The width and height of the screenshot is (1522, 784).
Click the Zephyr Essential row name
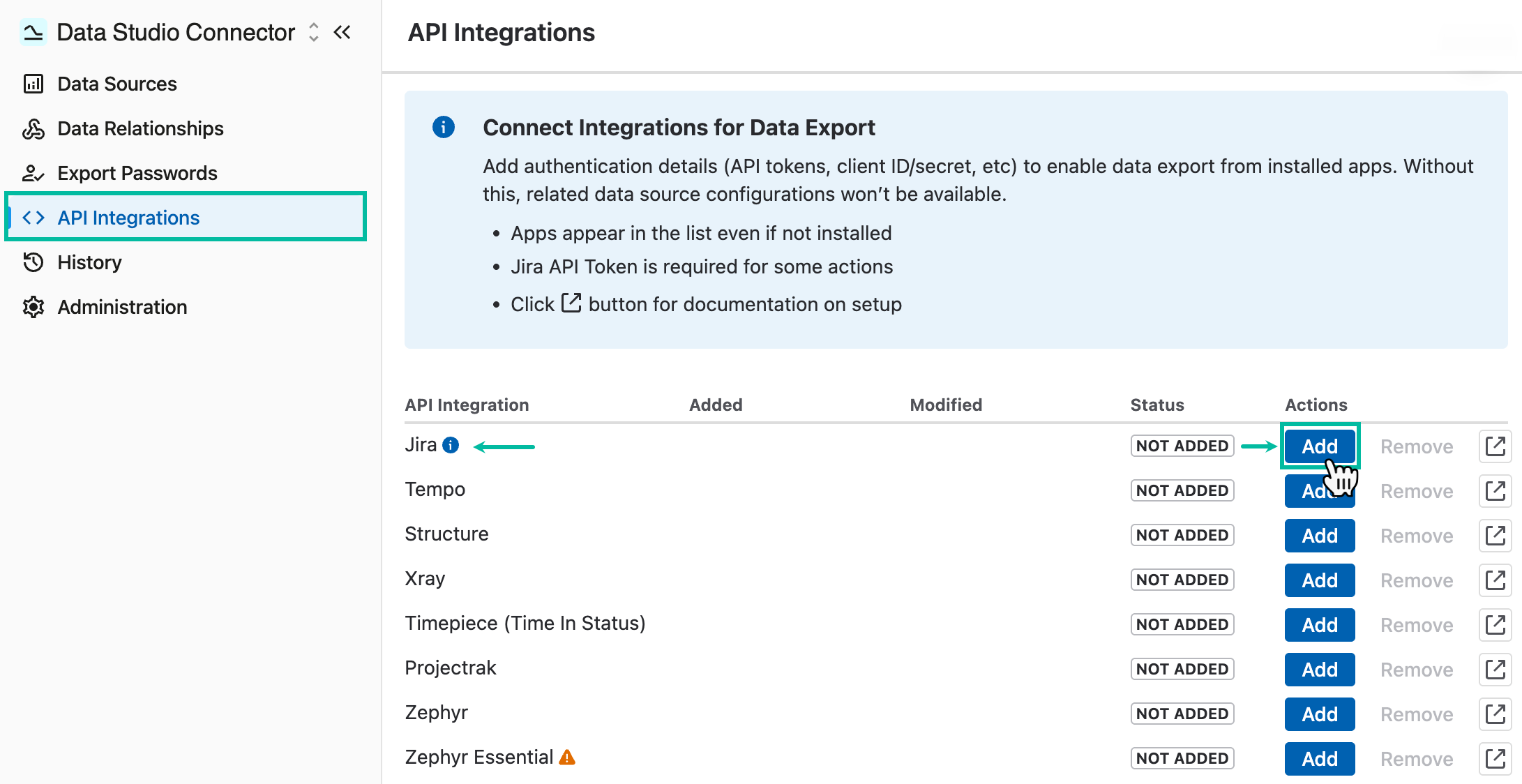tap(479, 757)
